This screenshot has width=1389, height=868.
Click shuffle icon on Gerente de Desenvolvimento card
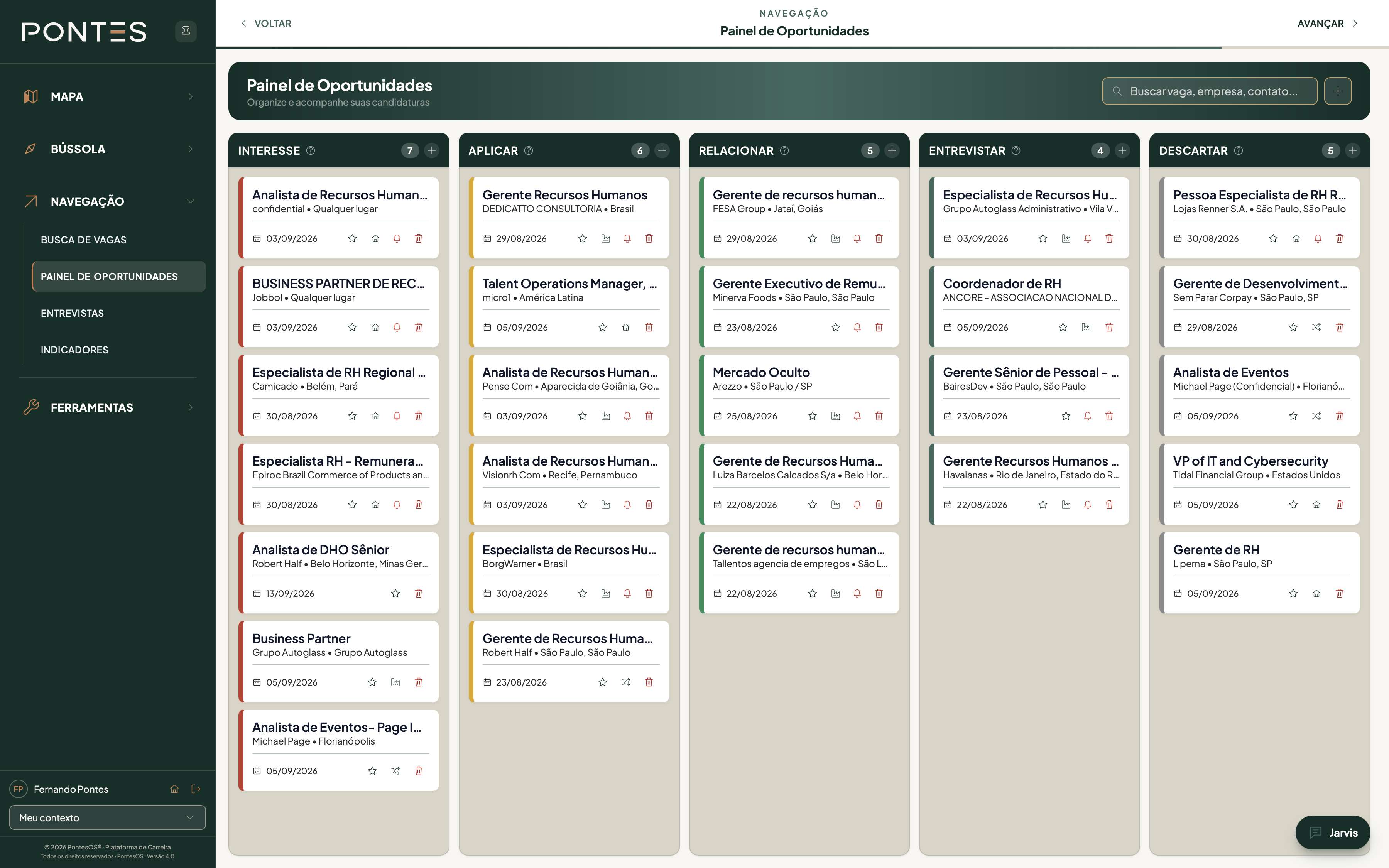1316,327
